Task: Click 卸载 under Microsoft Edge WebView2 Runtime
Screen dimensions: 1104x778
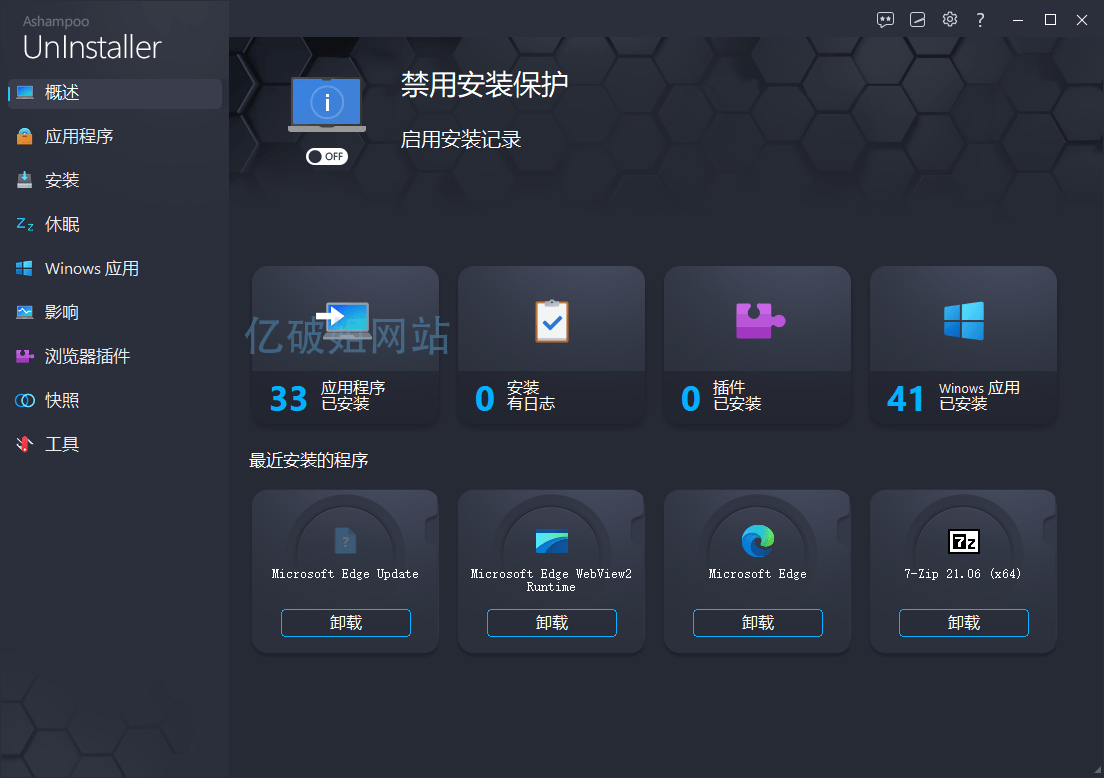Action: coord(551,623)
